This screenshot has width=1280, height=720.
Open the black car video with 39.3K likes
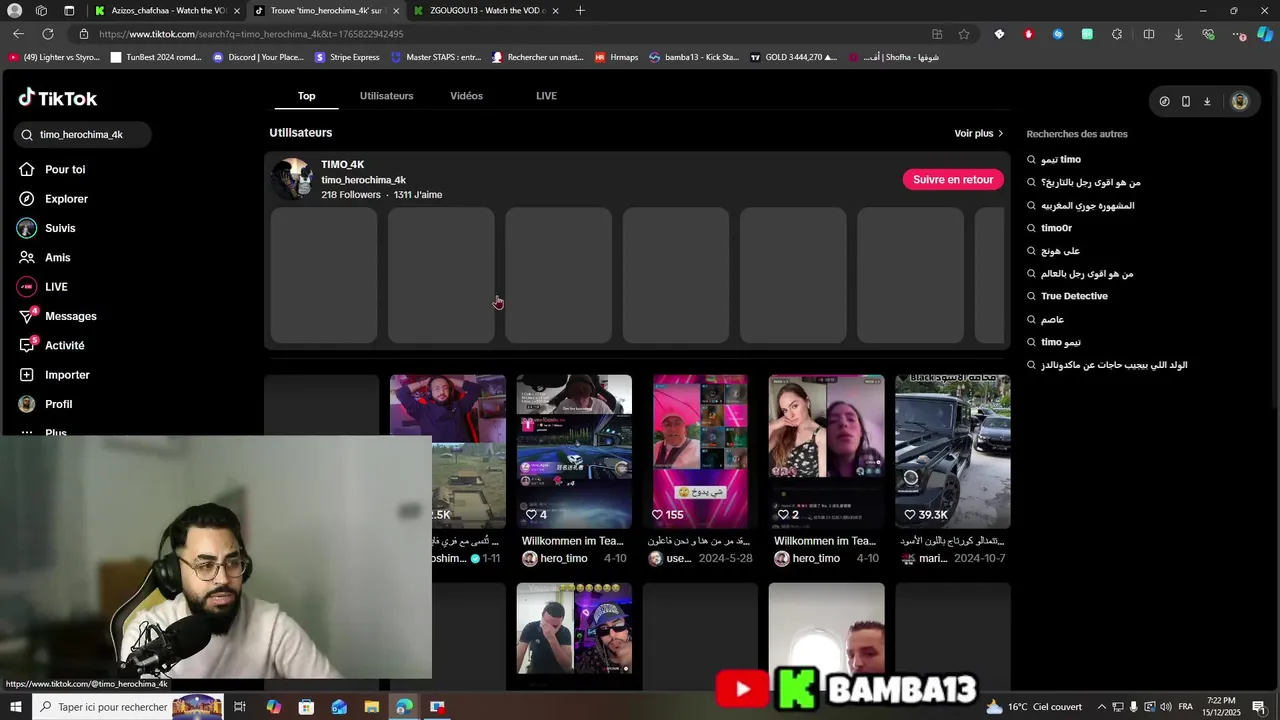coord(953,451)
